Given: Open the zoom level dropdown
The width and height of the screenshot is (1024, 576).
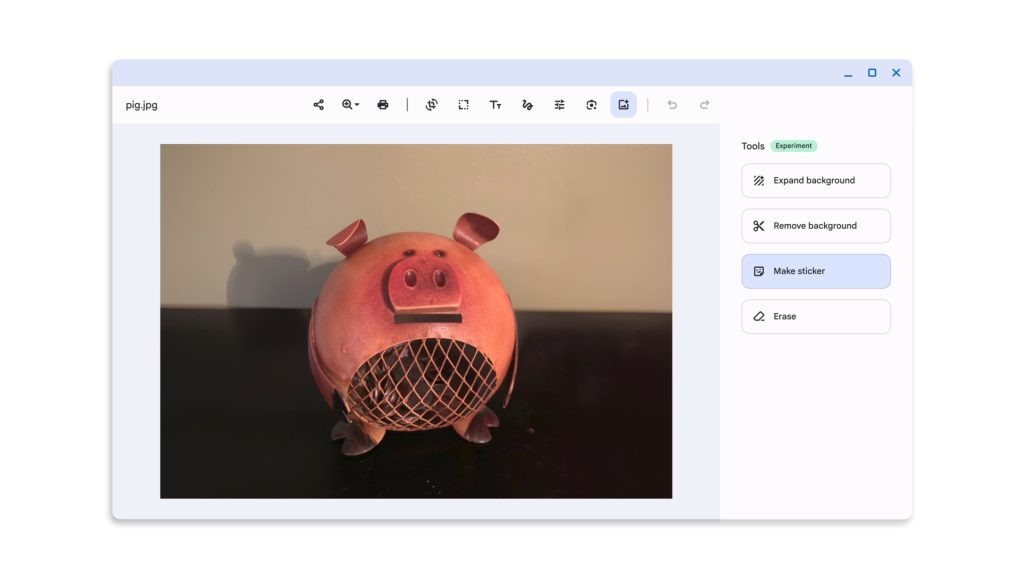Looking at the screenshot, I should point(351,105).
